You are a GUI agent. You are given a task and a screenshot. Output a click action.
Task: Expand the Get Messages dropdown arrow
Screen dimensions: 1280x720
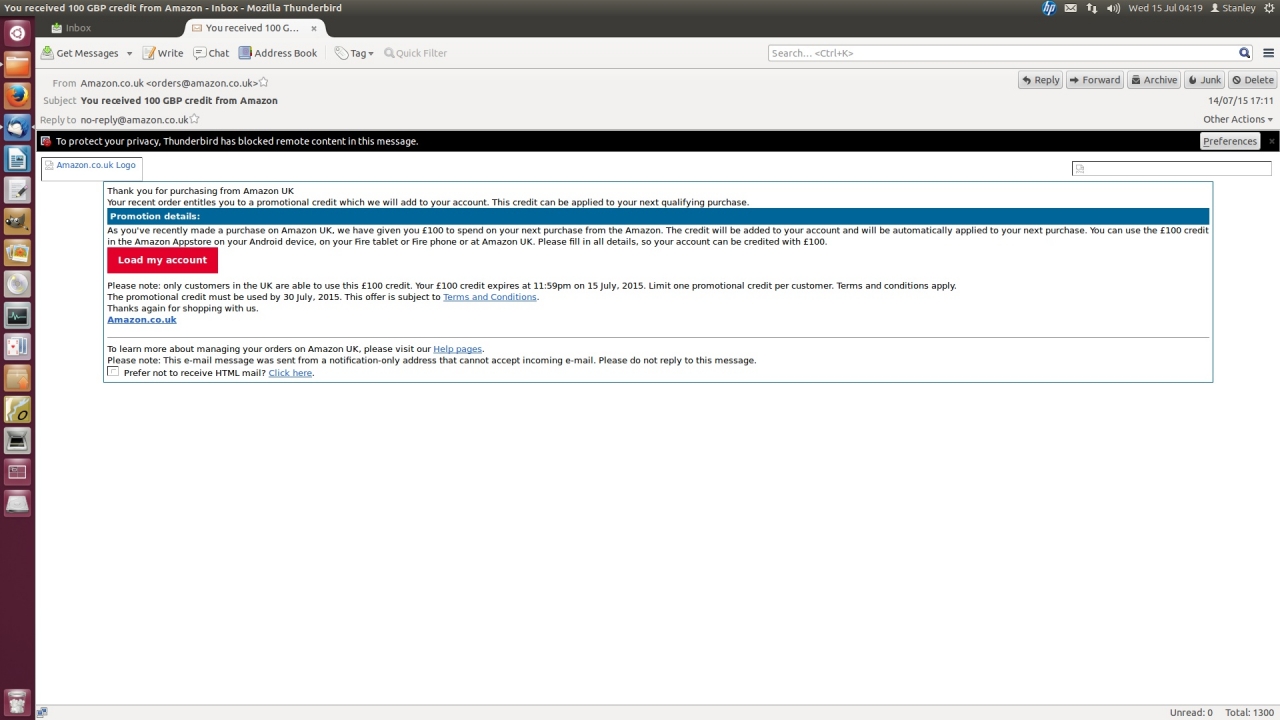coord(127,54)
